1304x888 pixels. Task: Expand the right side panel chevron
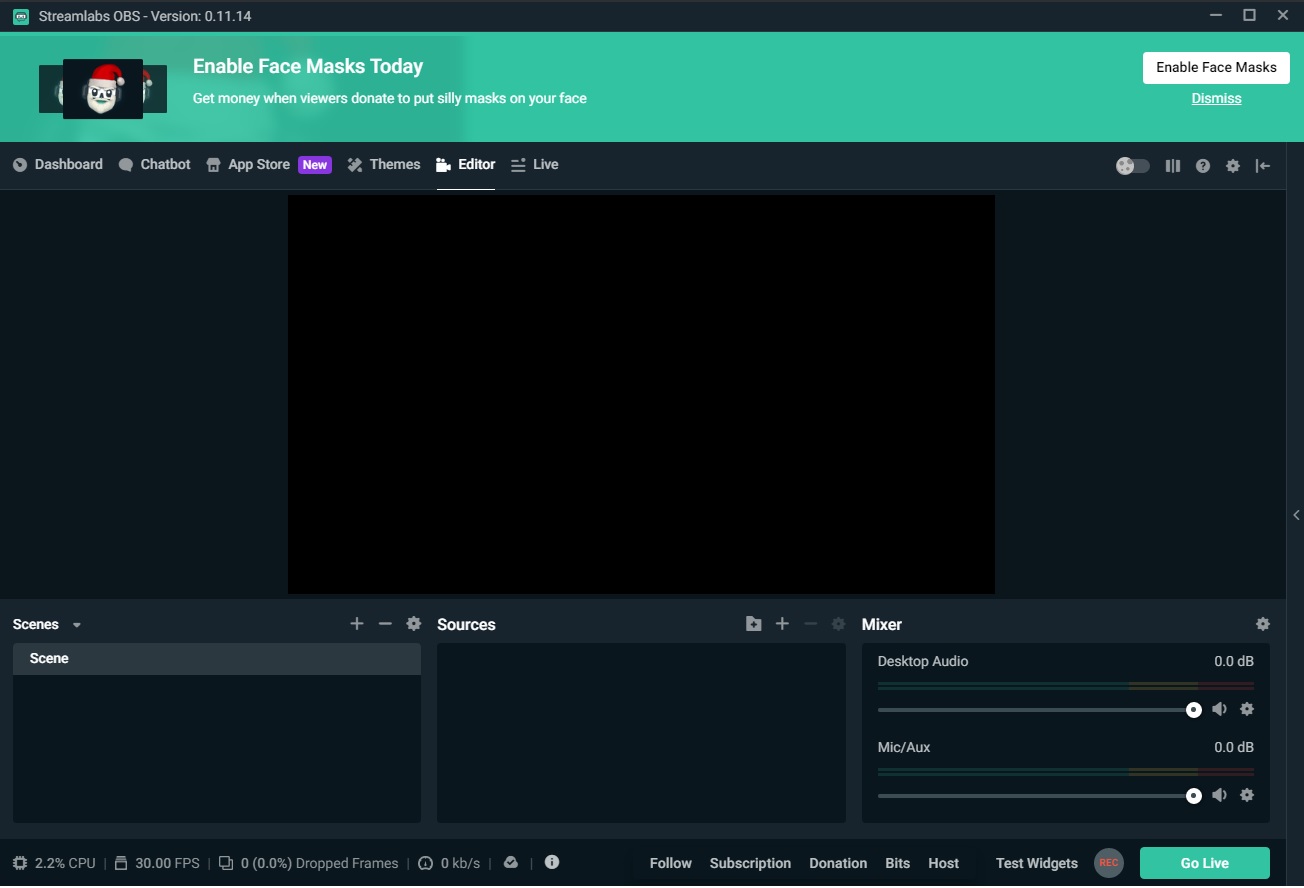coord(1296,516)
